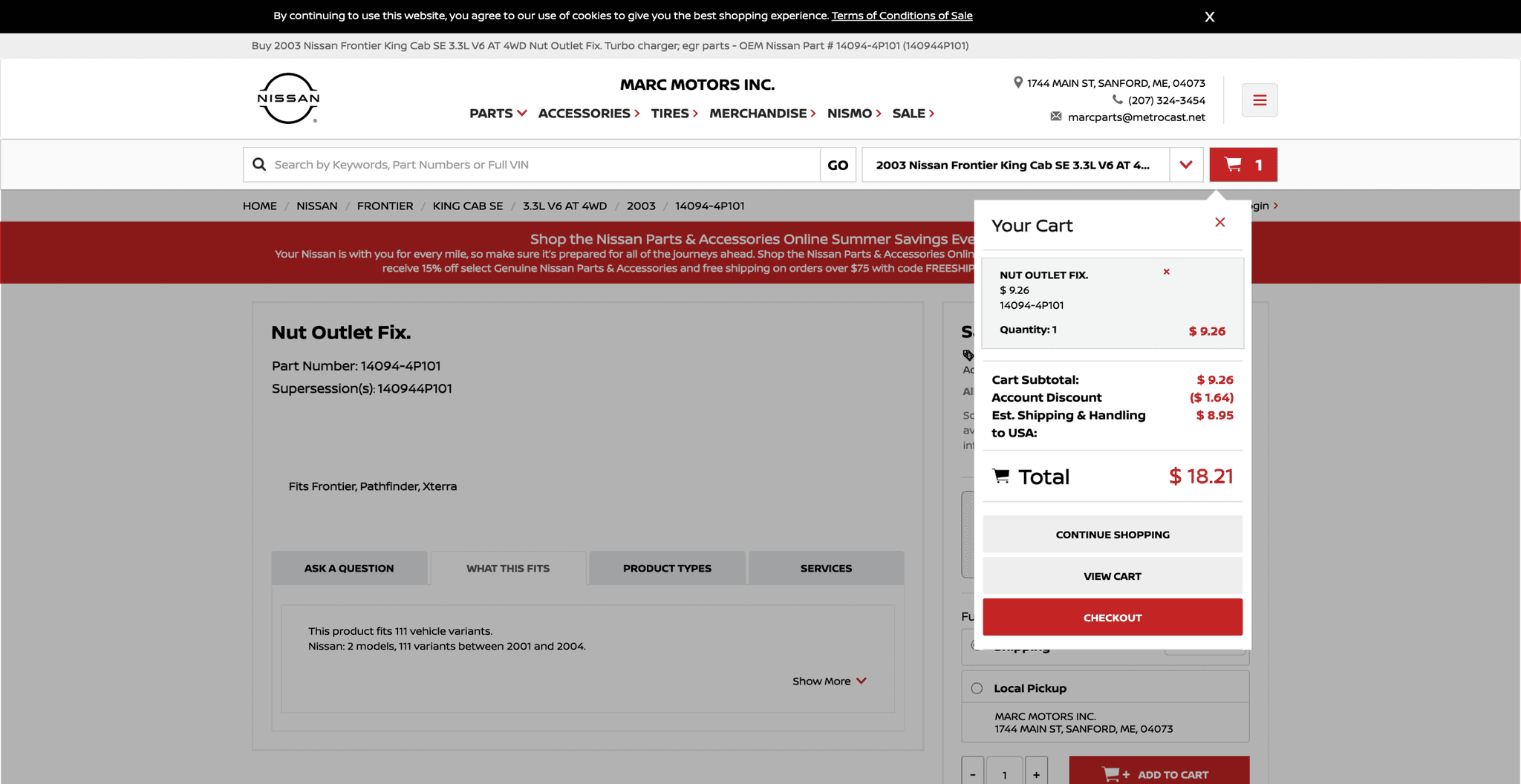Open the hamburger menu
The width and height of the screenshot is (1521, 784).
pos(1260,100)
